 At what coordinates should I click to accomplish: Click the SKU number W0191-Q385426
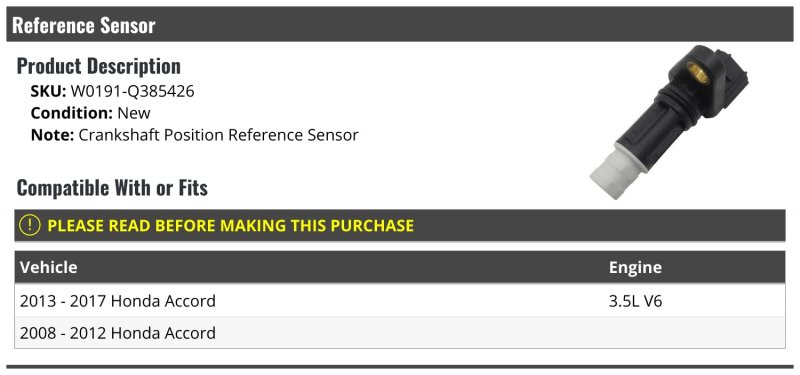pyautogui.click(x=132, y=91)
